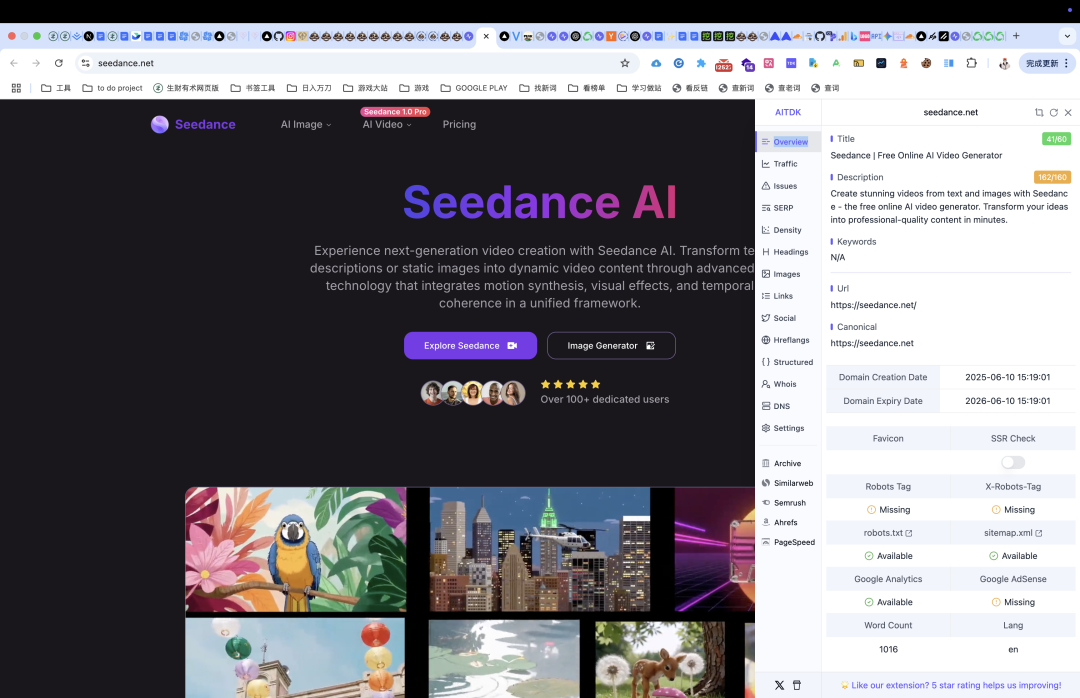
Task: Click the Explore Seedance button
Action: click(x=470, y=346)
